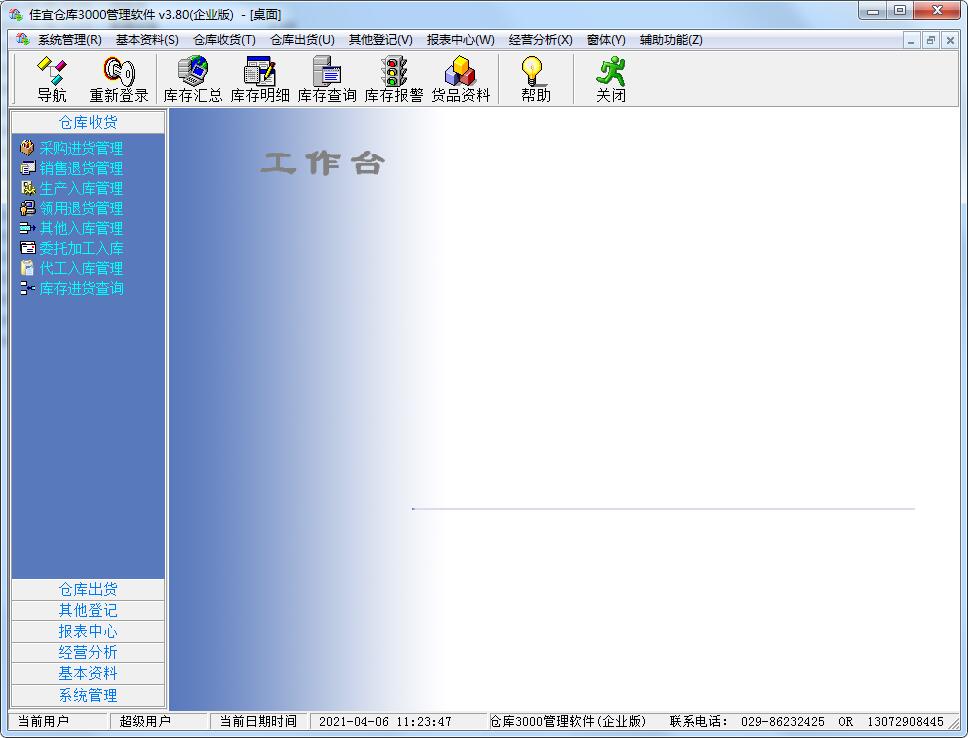Image resolution: width=968 pixels, height=738 pixels.
Task: Click the icon beside 其他入库管理
Action: pos(27,228)
